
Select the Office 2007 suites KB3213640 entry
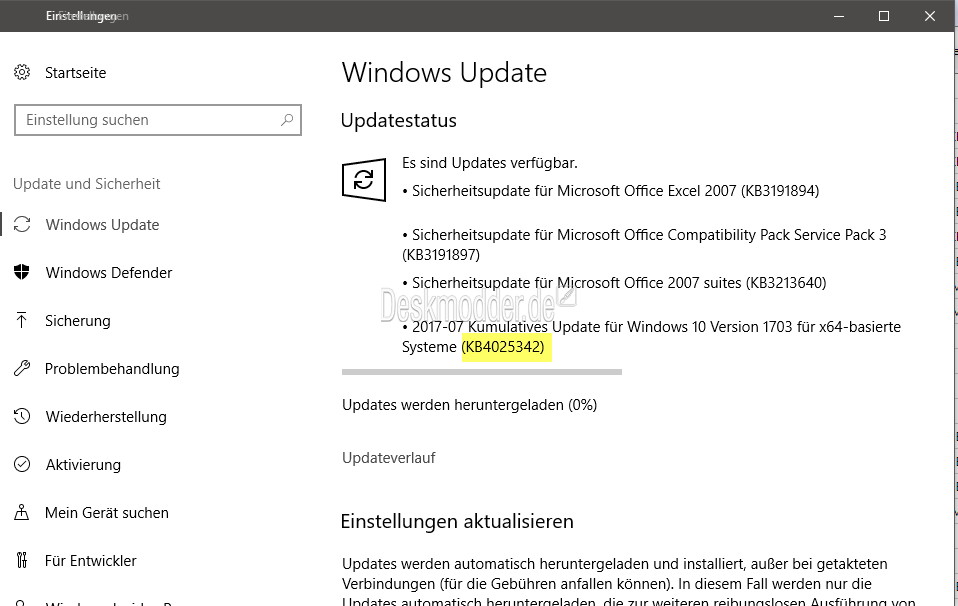pos(614,283)
